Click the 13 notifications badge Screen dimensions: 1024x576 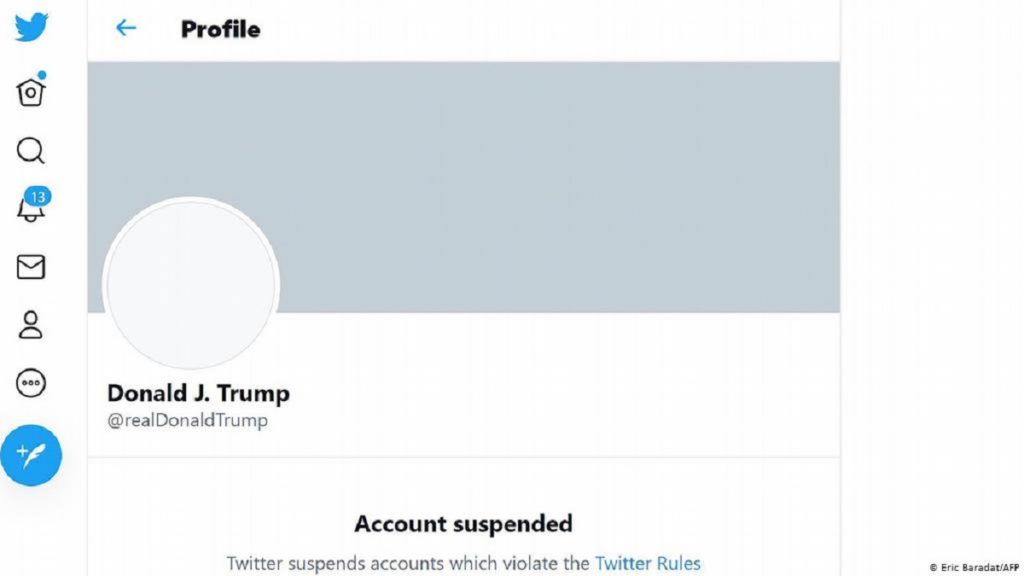point(38,197)
